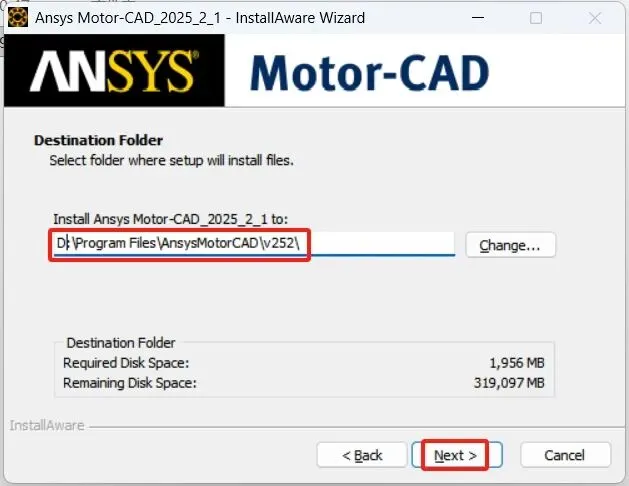Click the InstallAware wizard title bar icon
629x486 pixels.
(18, 18)
